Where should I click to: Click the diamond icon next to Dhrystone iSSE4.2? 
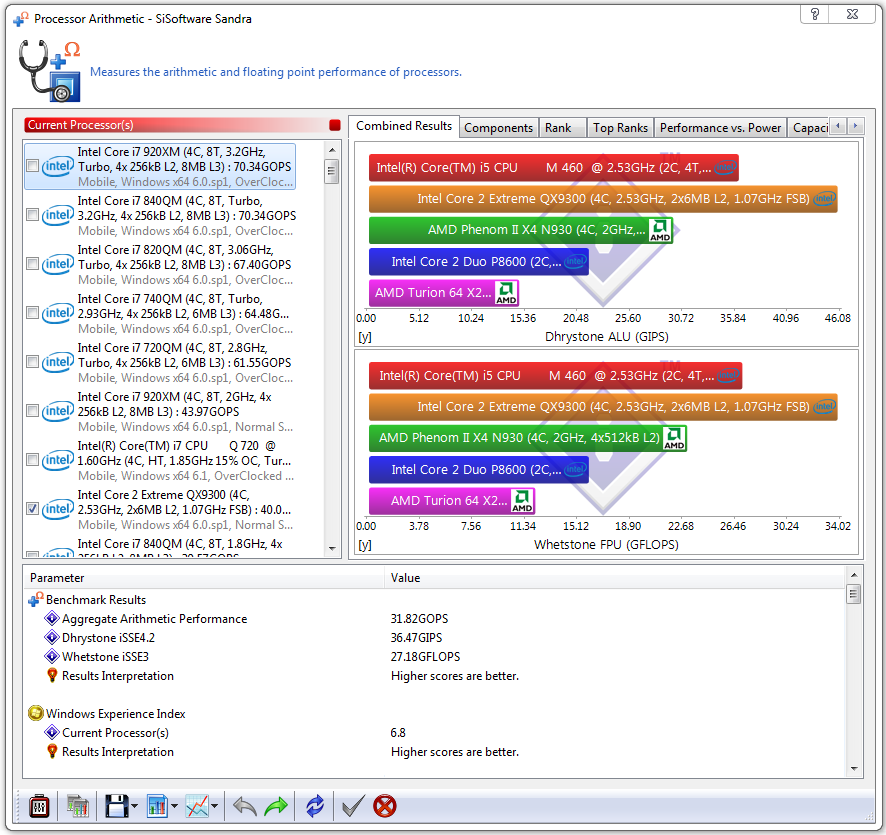click(x=51, y=637)
